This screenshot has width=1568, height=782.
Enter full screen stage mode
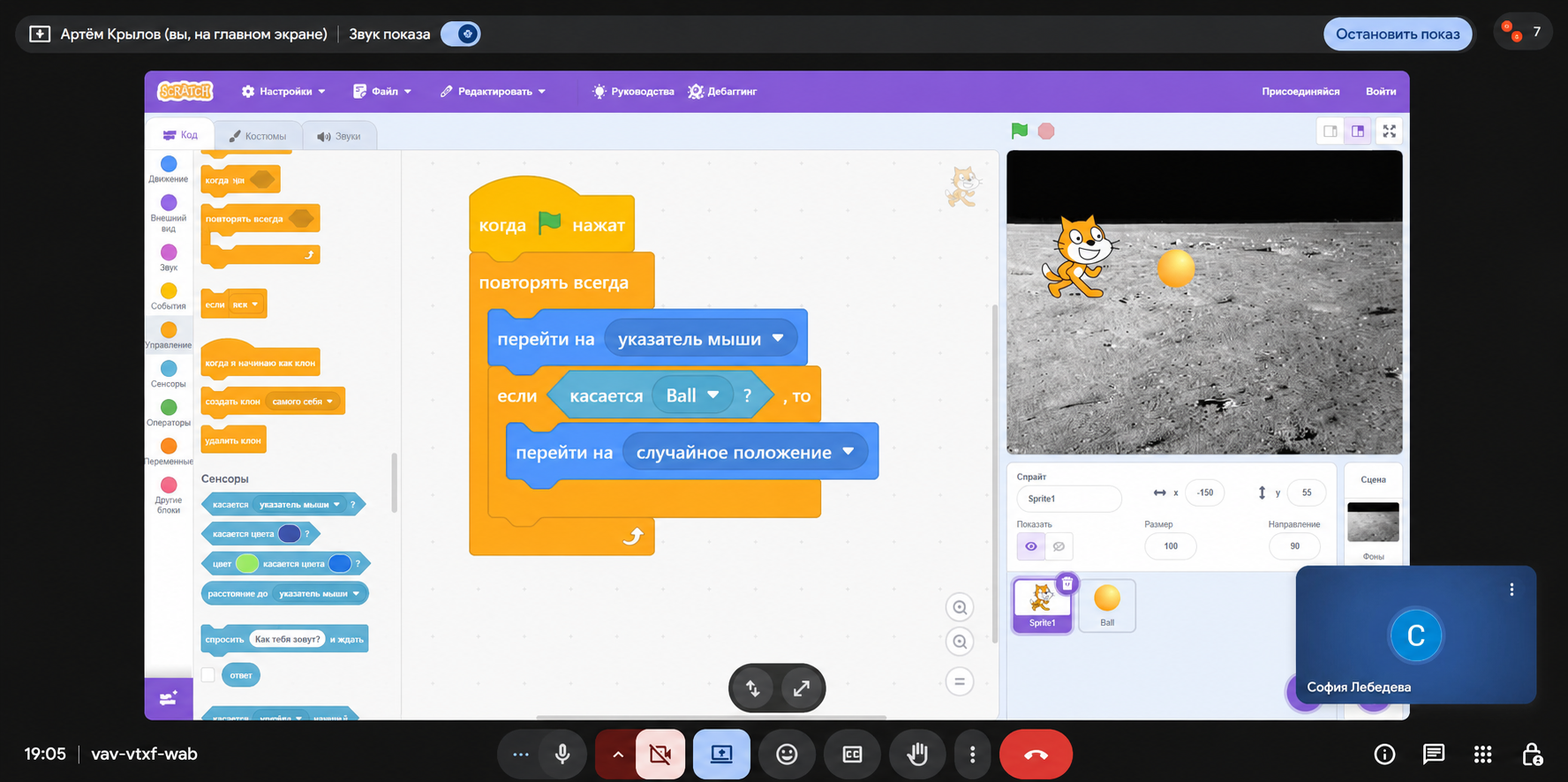tap(1389, 131)
